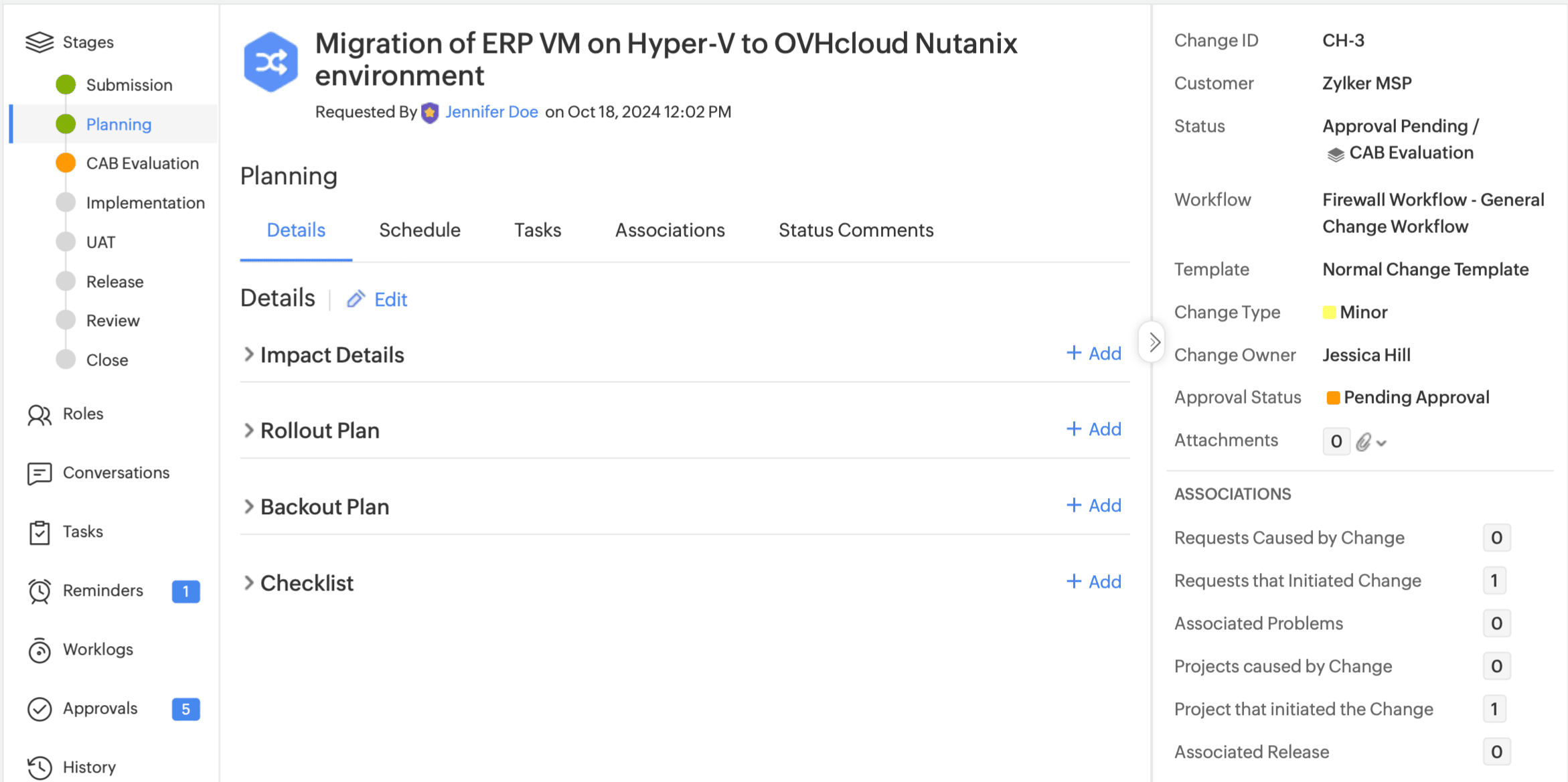Add a Checklist entry
The image size is (1568, 782).
[1094, 582]
